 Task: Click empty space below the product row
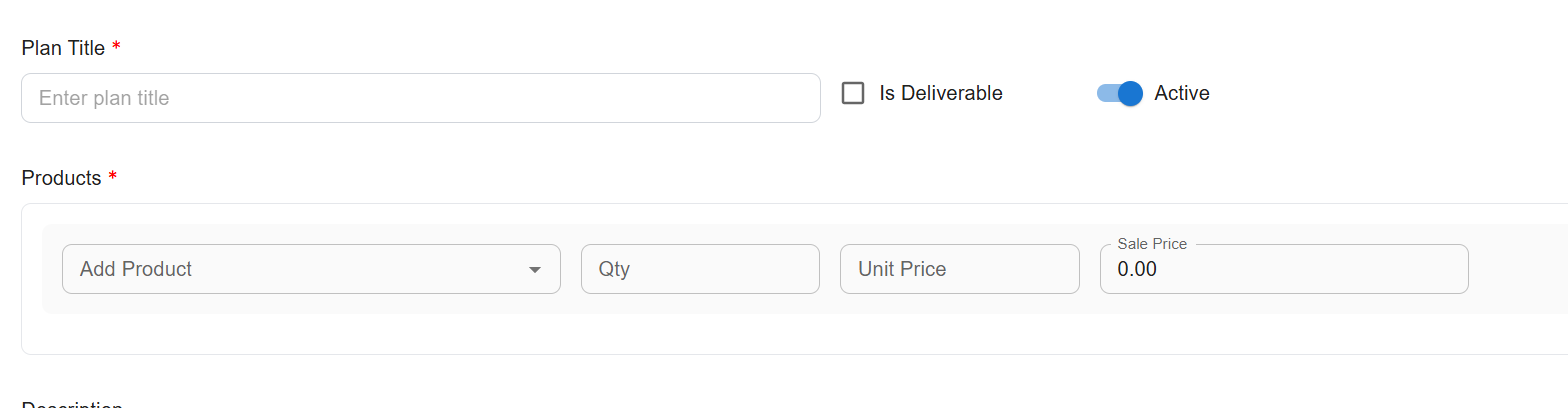[700, 334]
